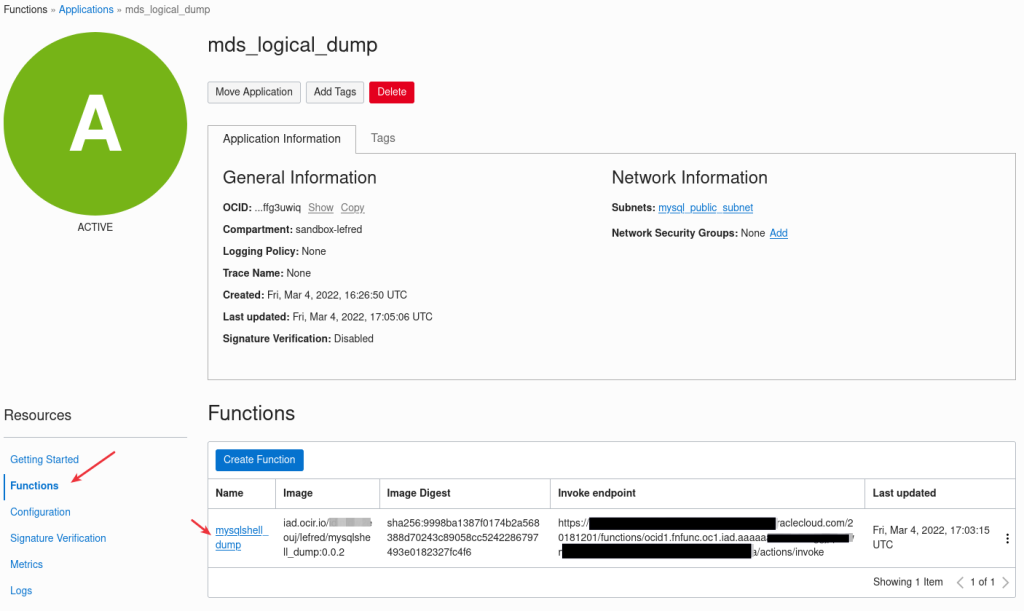Click the Move Application button
This screenshot has width=1024, height=611.
tap(254, 92)
